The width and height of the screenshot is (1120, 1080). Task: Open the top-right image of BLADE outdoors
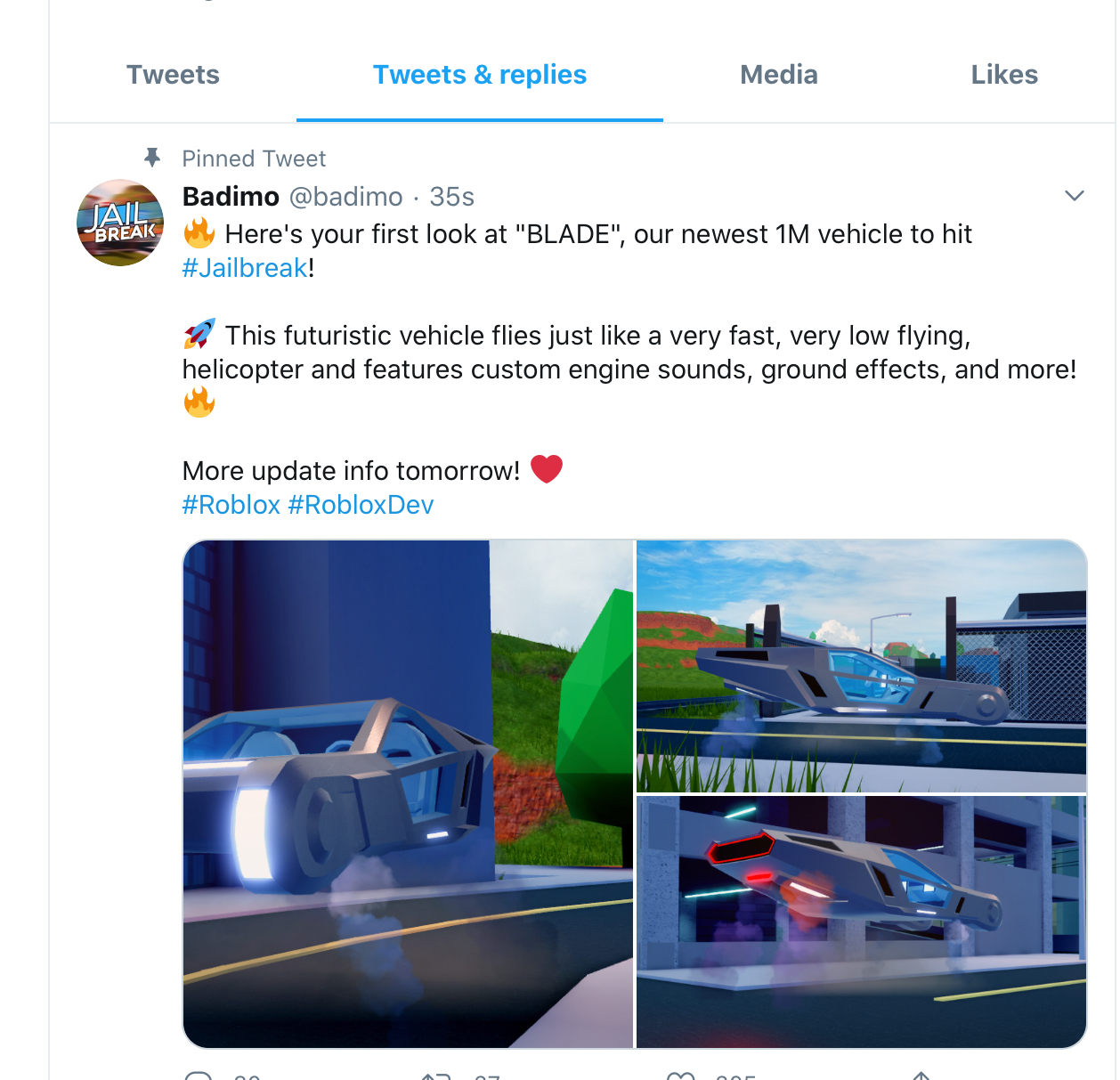pyautogui.click(x=862, y=666)
